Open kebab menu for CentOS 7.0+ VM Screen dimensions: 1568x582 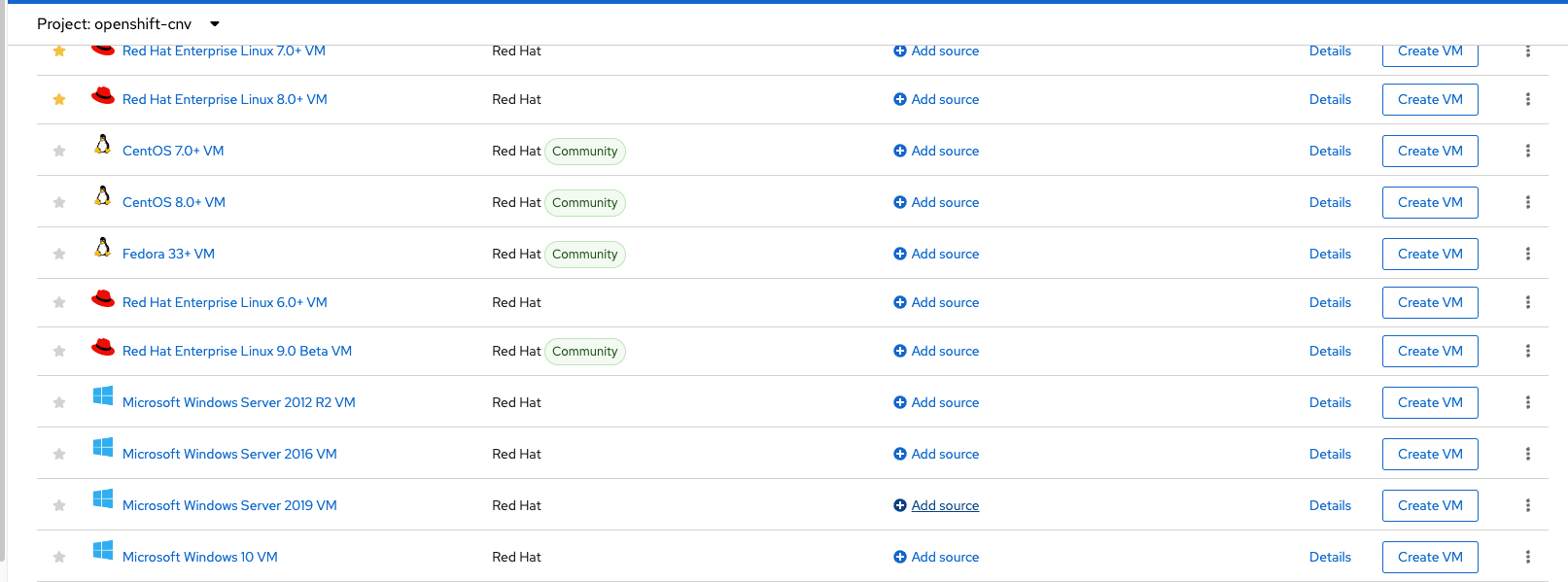click(x=1528, y=151)
